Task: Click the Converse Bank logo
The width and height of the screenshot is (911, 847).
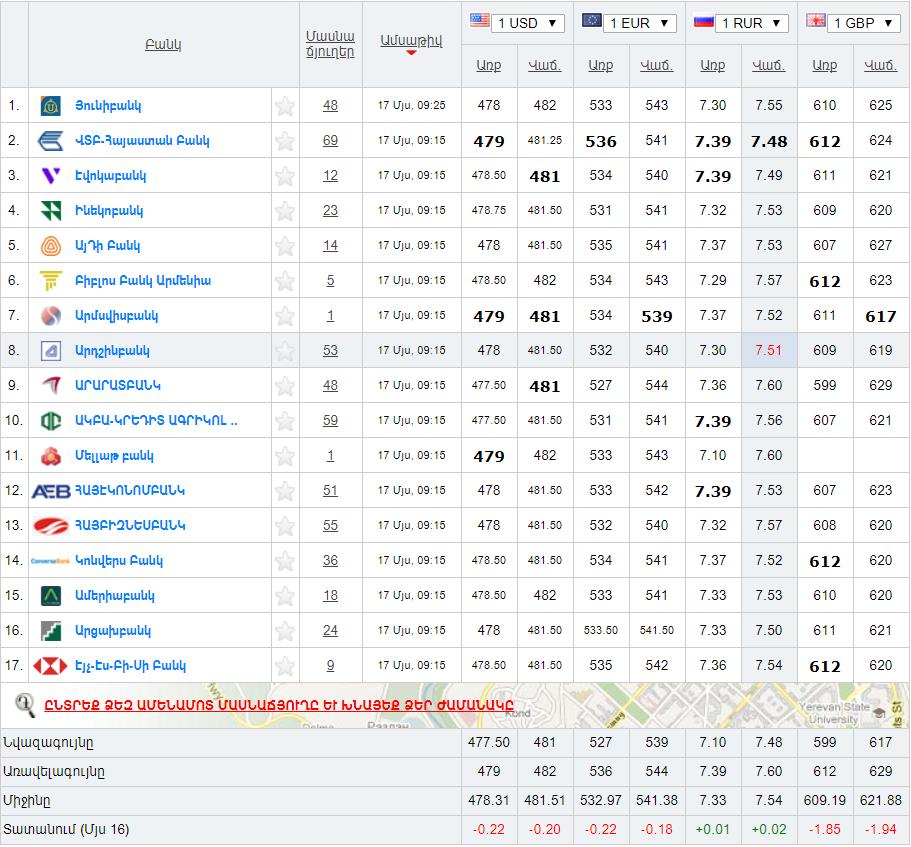Action: click(51, 561)
